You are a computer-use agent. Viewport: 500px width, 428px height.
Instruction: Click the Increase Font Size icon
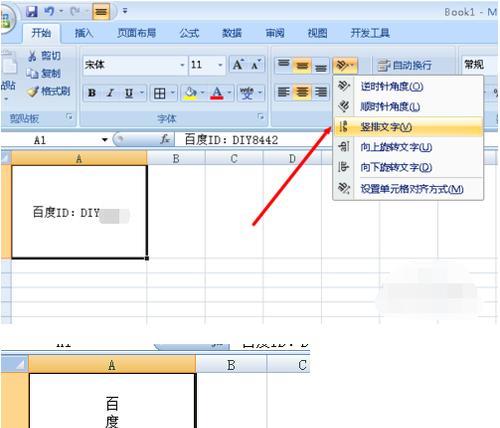(x=238, y=64)
